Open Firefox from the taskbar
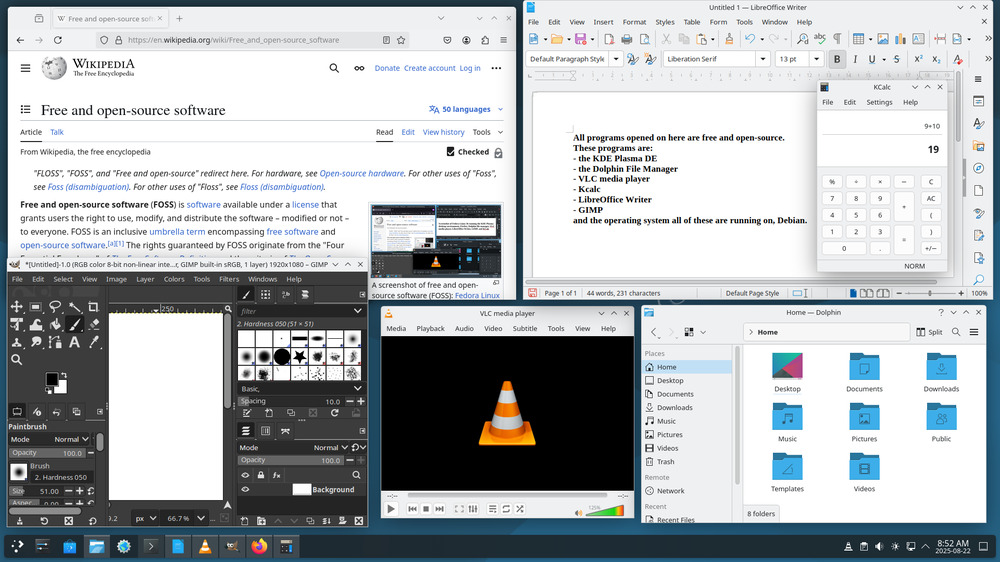The width and height of the screenshot is (1000, 562). (259, 546)
